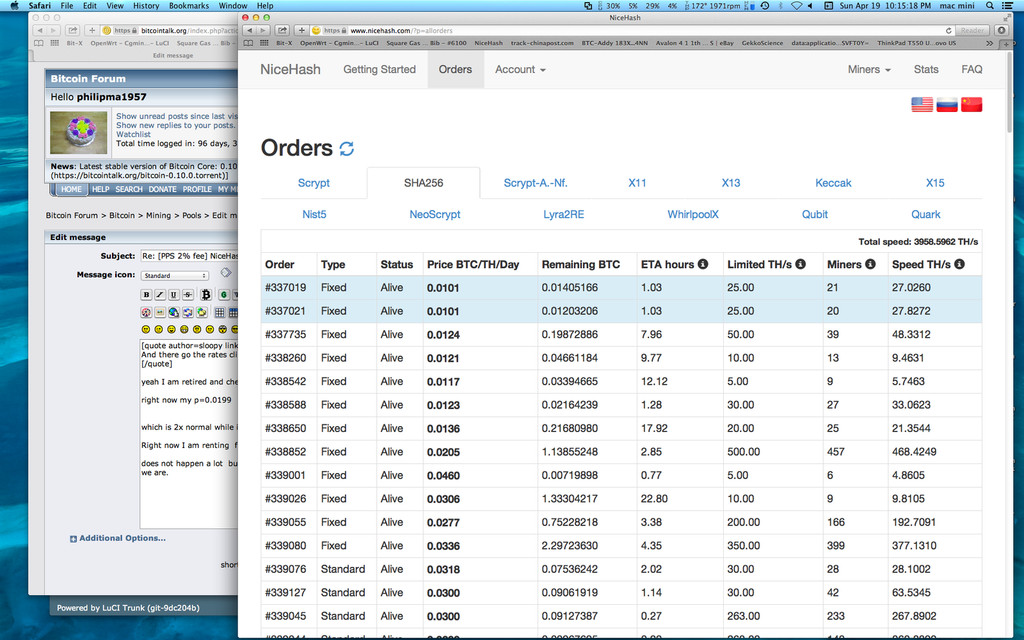Open Downloads button in NiceHash Safari toolbar
Viewport: 1024px width, 640px height.
click(1001, 30)
